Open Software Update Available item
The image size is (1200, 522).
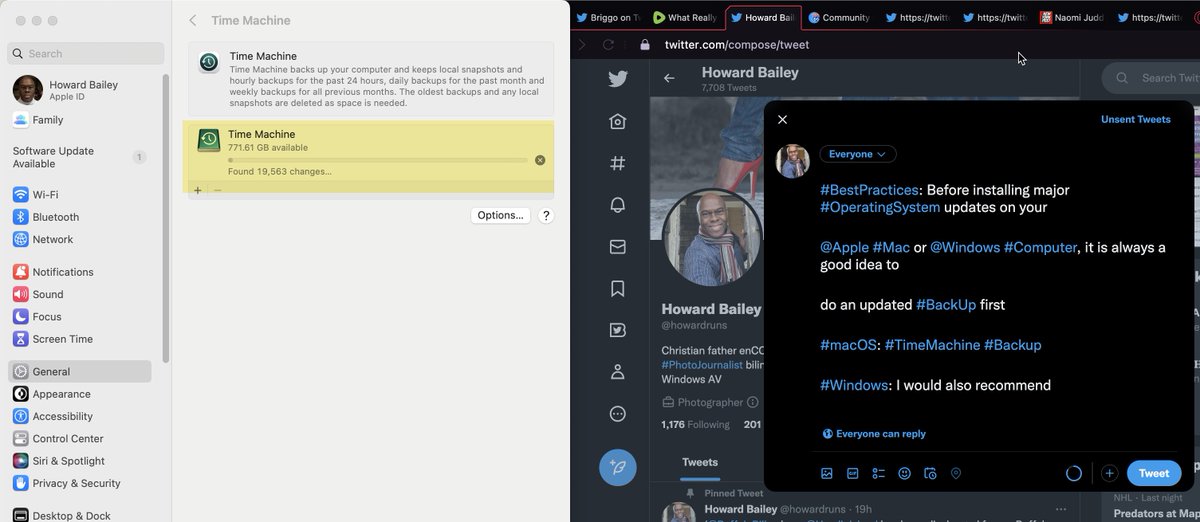[80, 157]
